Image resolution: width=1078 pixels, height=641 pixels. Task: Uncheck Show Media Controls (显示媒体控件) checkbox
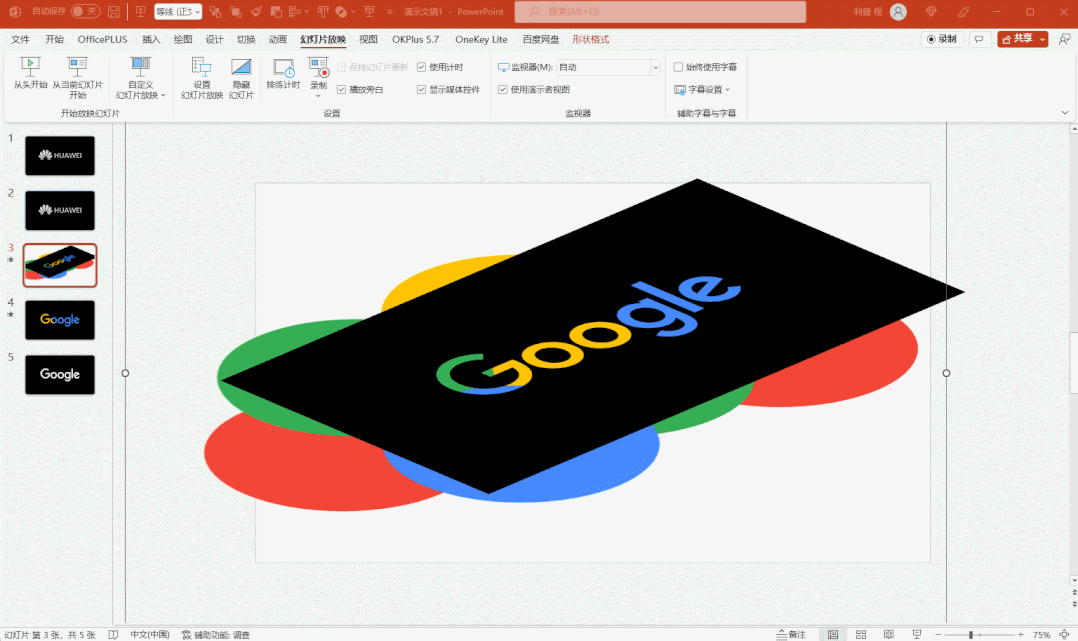click(421, 89)
